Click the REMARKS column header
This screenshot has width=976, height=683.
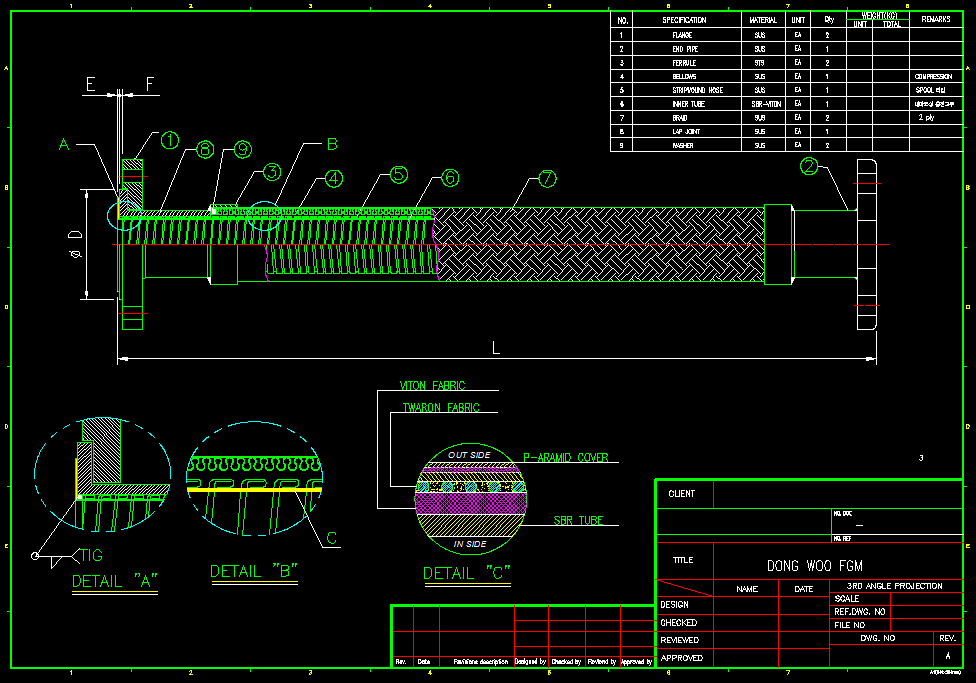click(936, 19)
